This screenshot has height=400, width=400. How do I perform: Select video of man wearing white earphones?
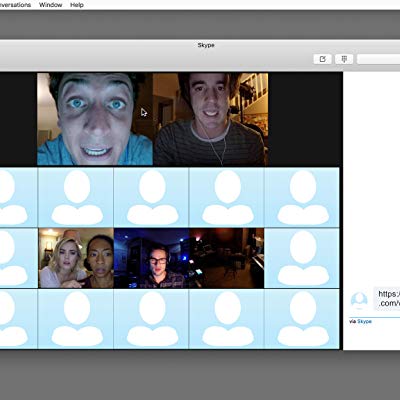(211, 119)
